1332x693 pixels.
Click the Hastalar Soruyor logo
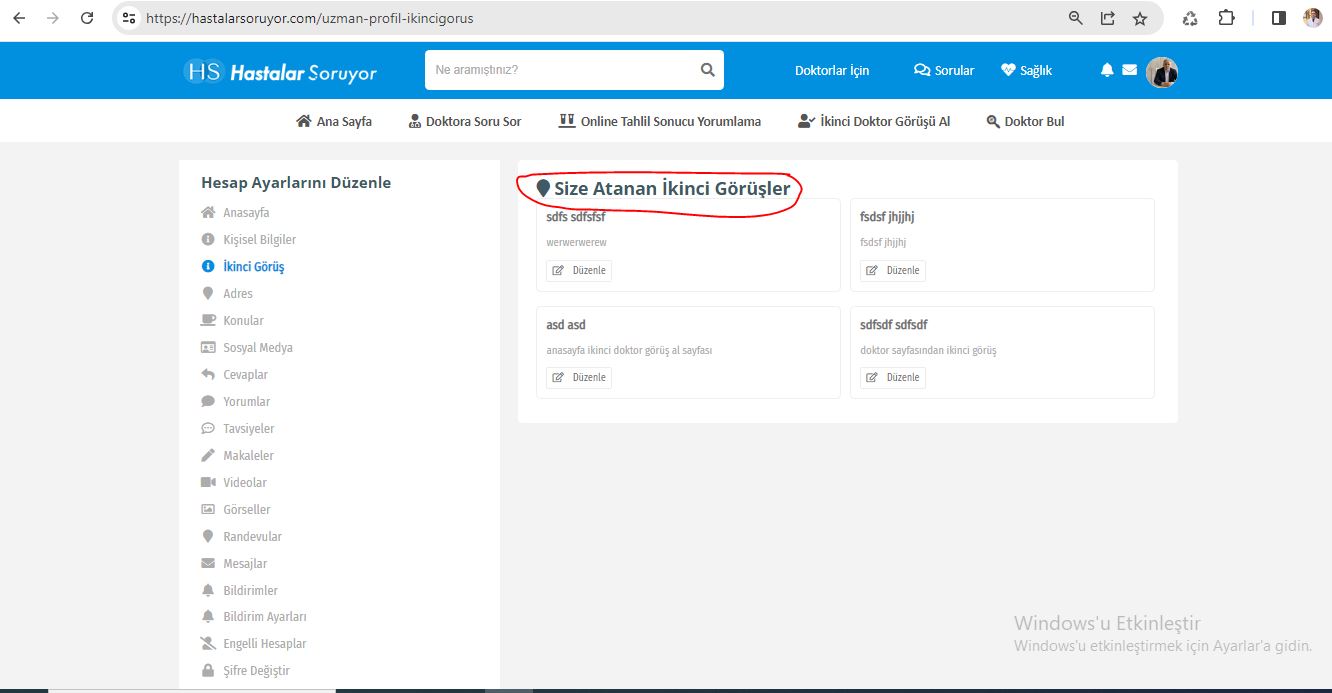[281, 72]
